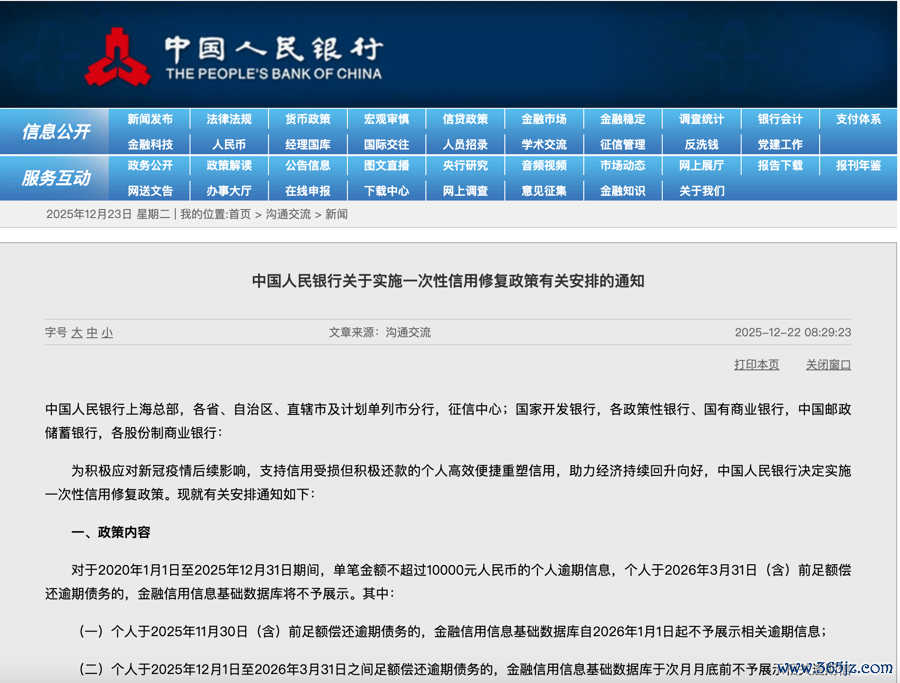Select 金融市场 in the navigation bar
Viewport: 900px width, 683px height.
pos(544,119)
